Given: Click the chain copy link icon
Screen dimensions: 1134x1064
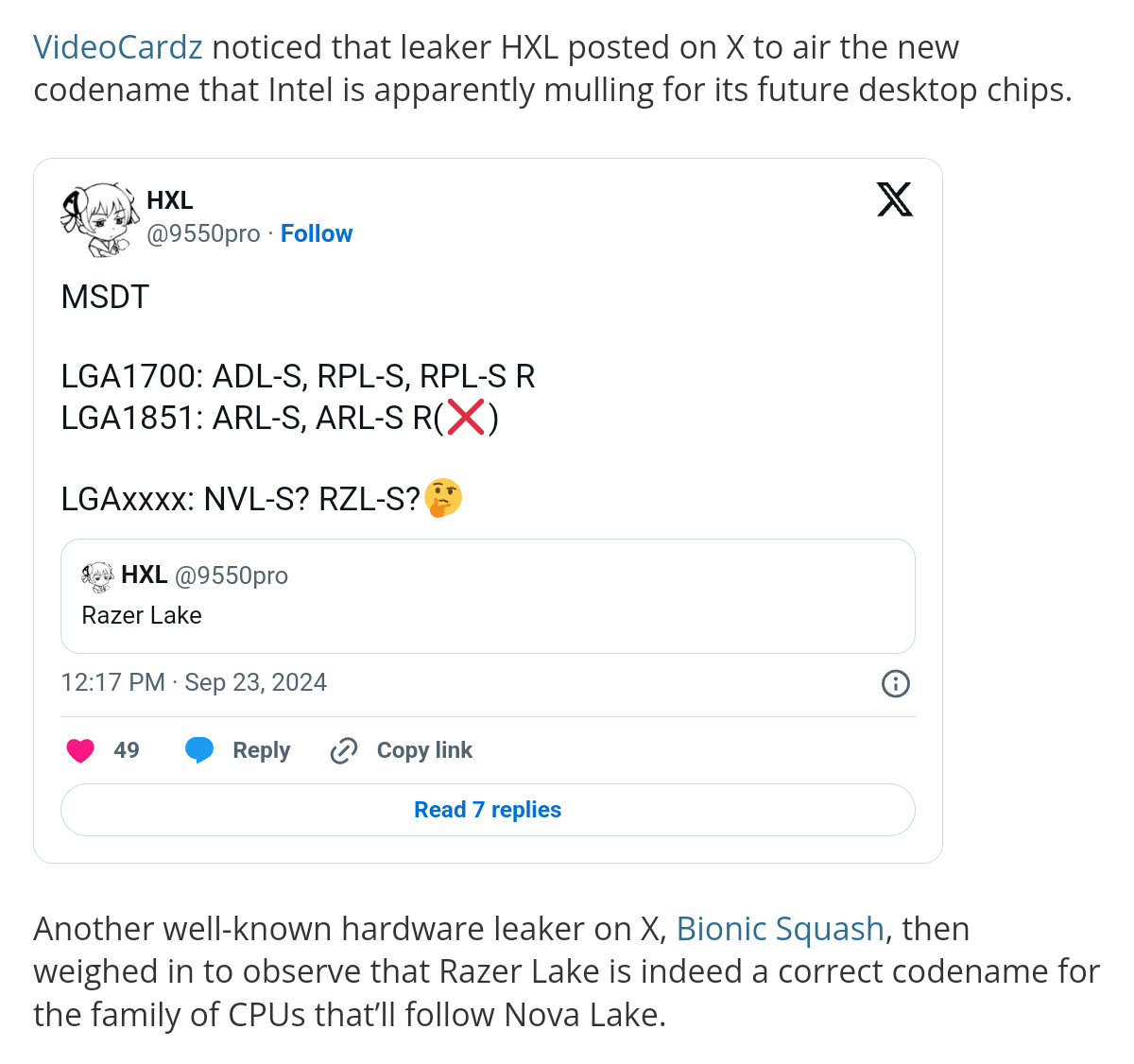Looking at the screenshot, I should (343, 750).
